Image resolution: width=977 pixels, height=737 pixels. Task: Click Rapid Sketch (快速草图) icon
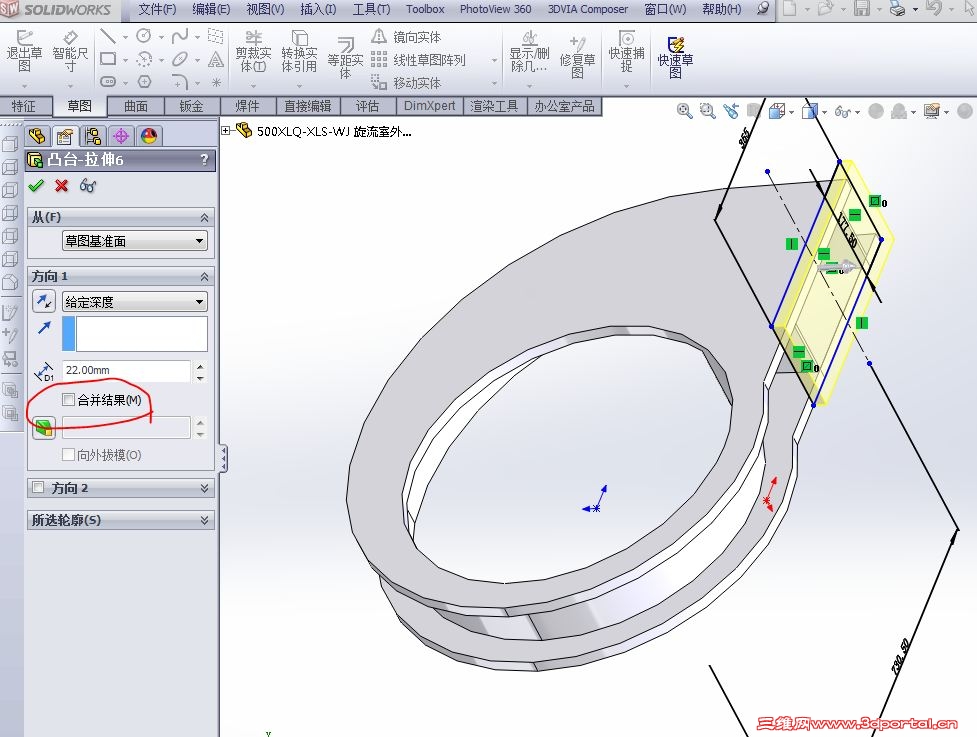tap(675, 44)
